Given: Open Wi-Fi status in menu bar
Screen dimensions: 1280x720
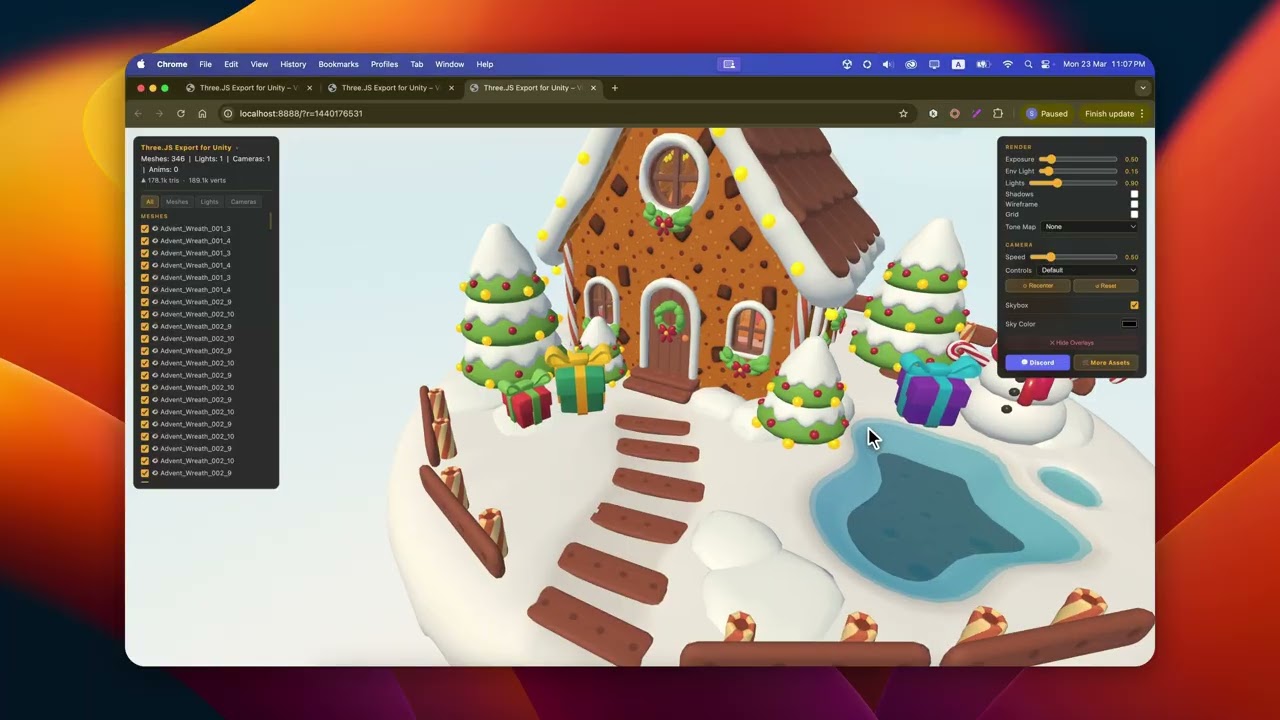Looking at the screenshot, I should 1007,64.
